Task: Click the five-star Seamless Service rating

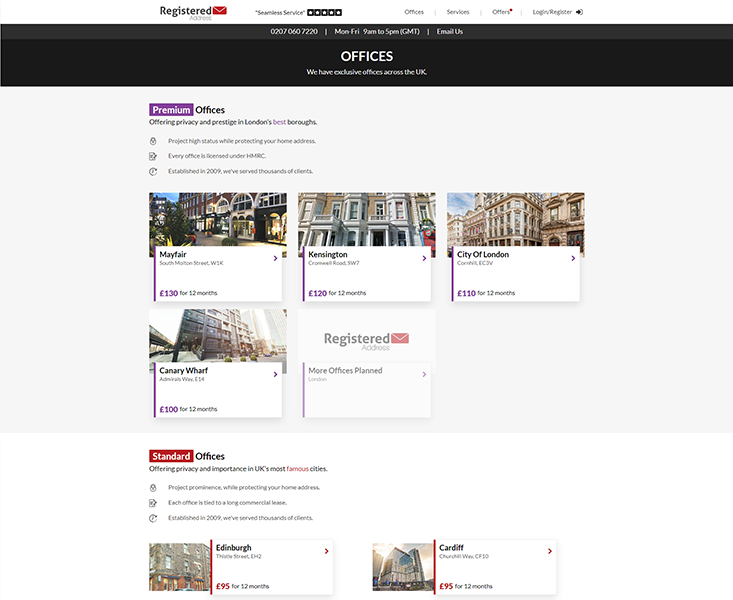Action: pyautogui.click(x=325, y=12)
